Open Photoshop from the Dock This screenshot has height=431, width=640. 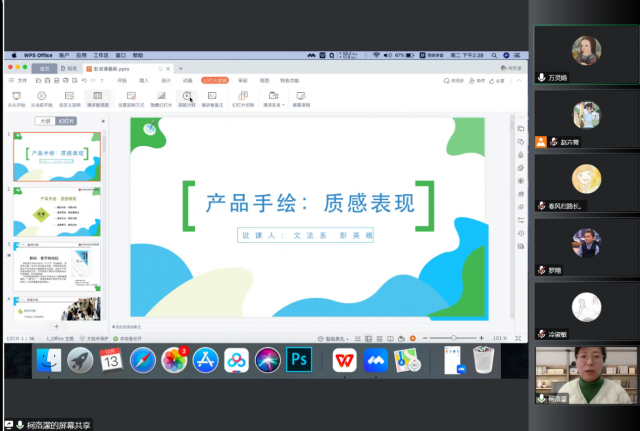298,360
